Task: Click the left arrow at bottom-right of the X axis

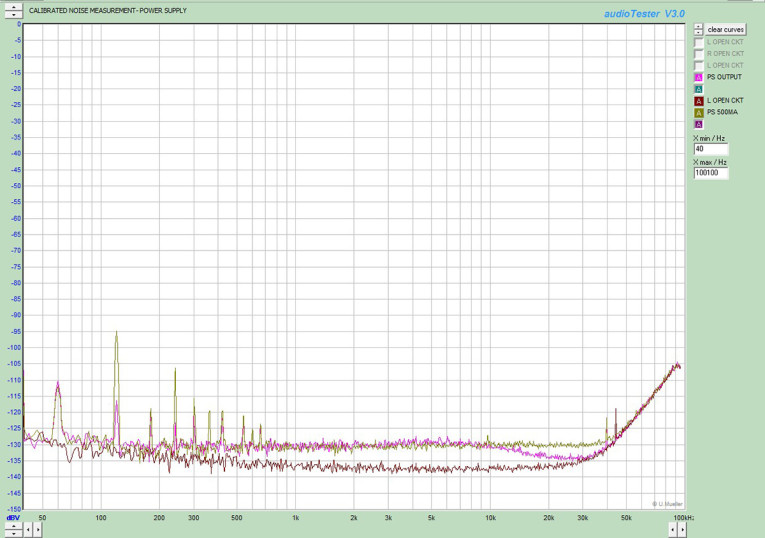Action: (x=672, y=529)
